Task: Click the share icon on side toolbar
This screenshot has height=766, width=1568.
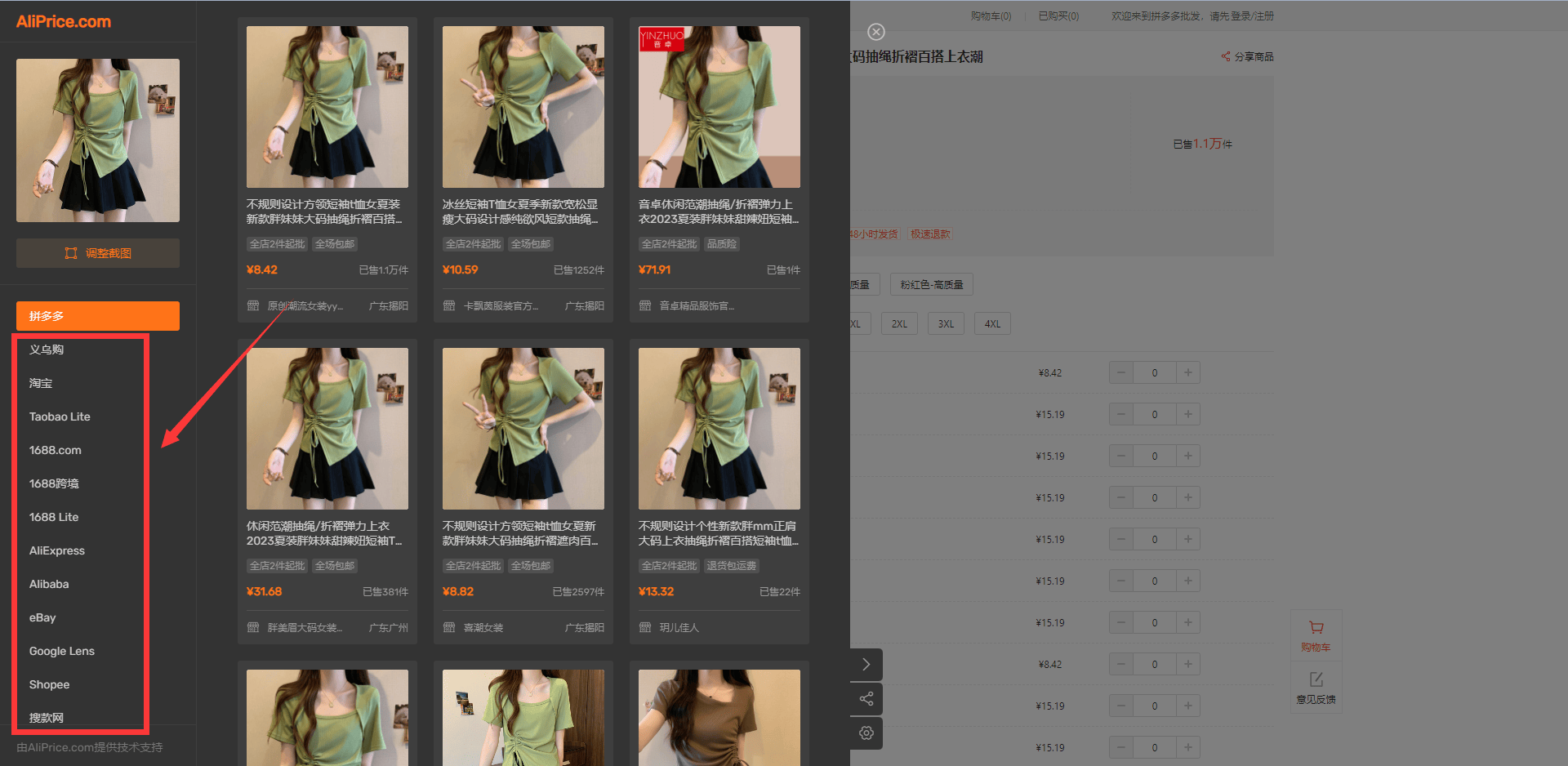Action: point(866,699)
